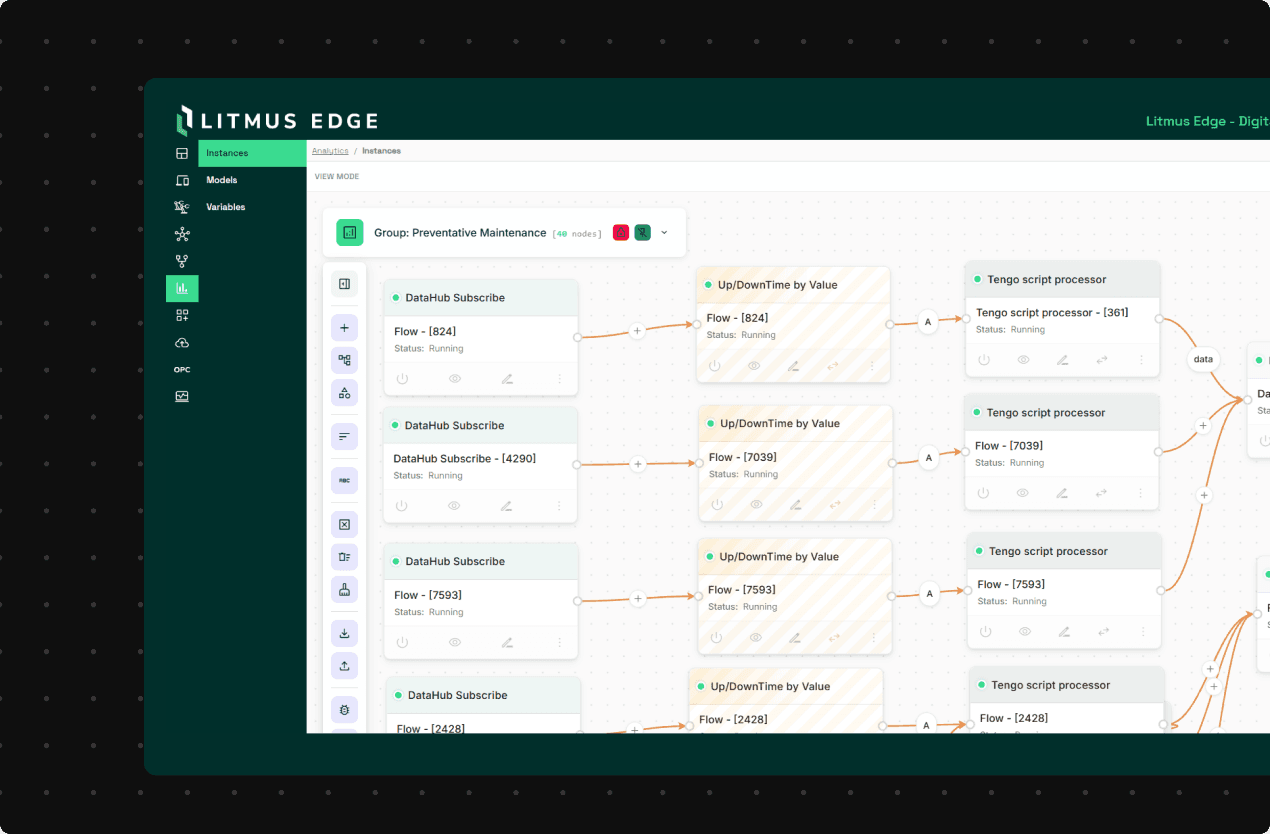
Task: Toggle power on DataHub Subscribe Flow [824]
Action: (x=402, y=379)
